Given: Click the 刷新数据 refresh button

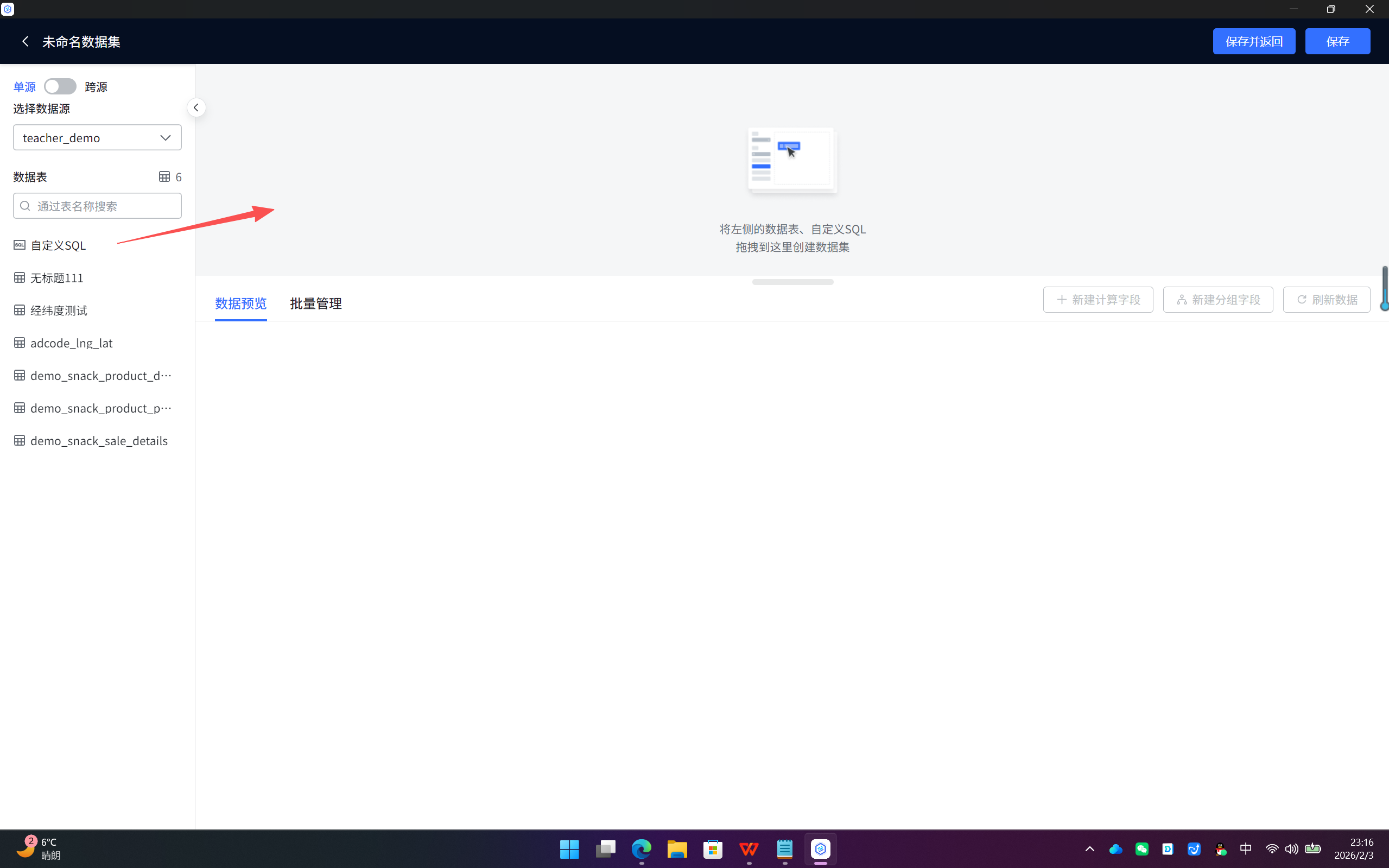Looking at the screenshot, I should click(x=1326, y=300).
